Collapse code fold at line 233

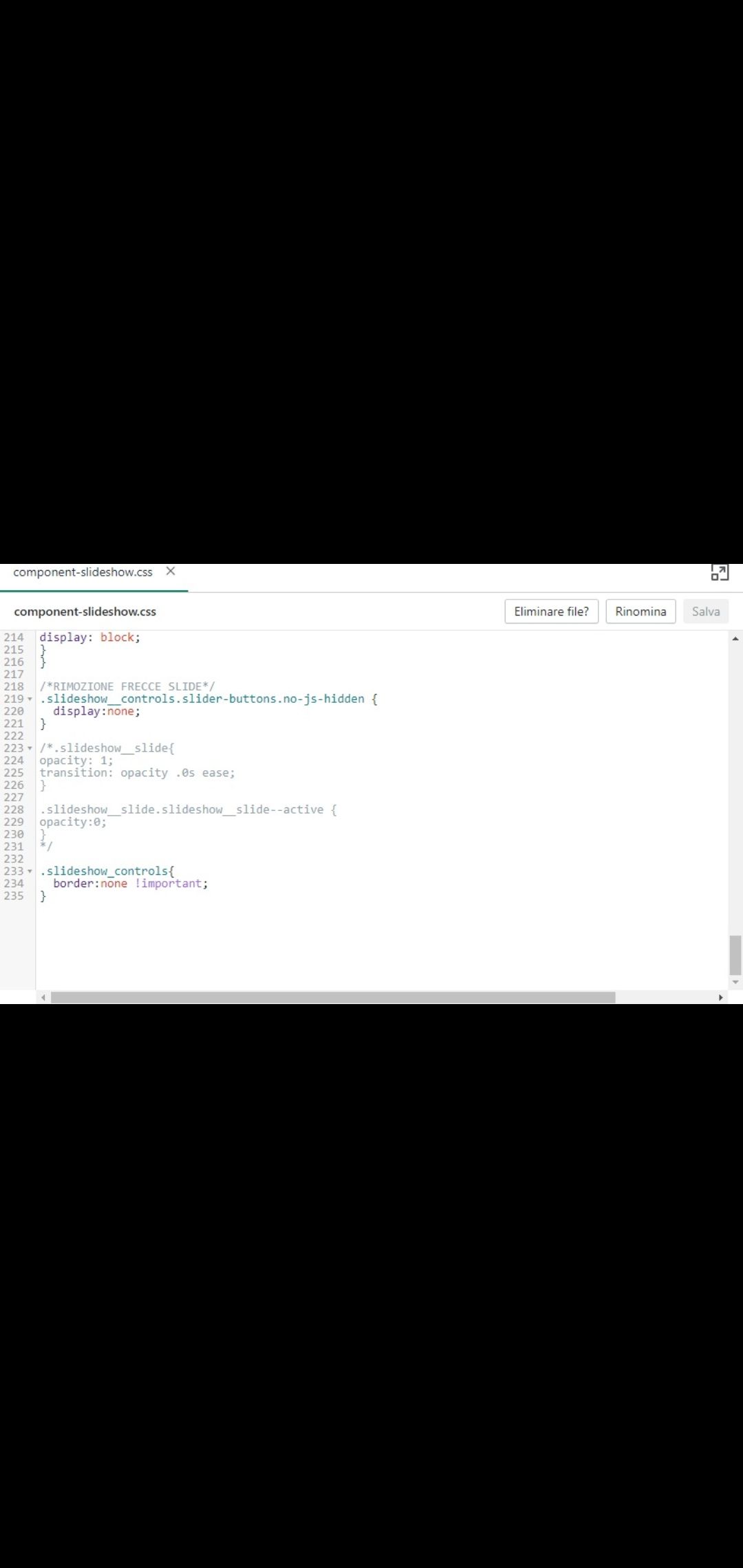click(x=30, y=871)
